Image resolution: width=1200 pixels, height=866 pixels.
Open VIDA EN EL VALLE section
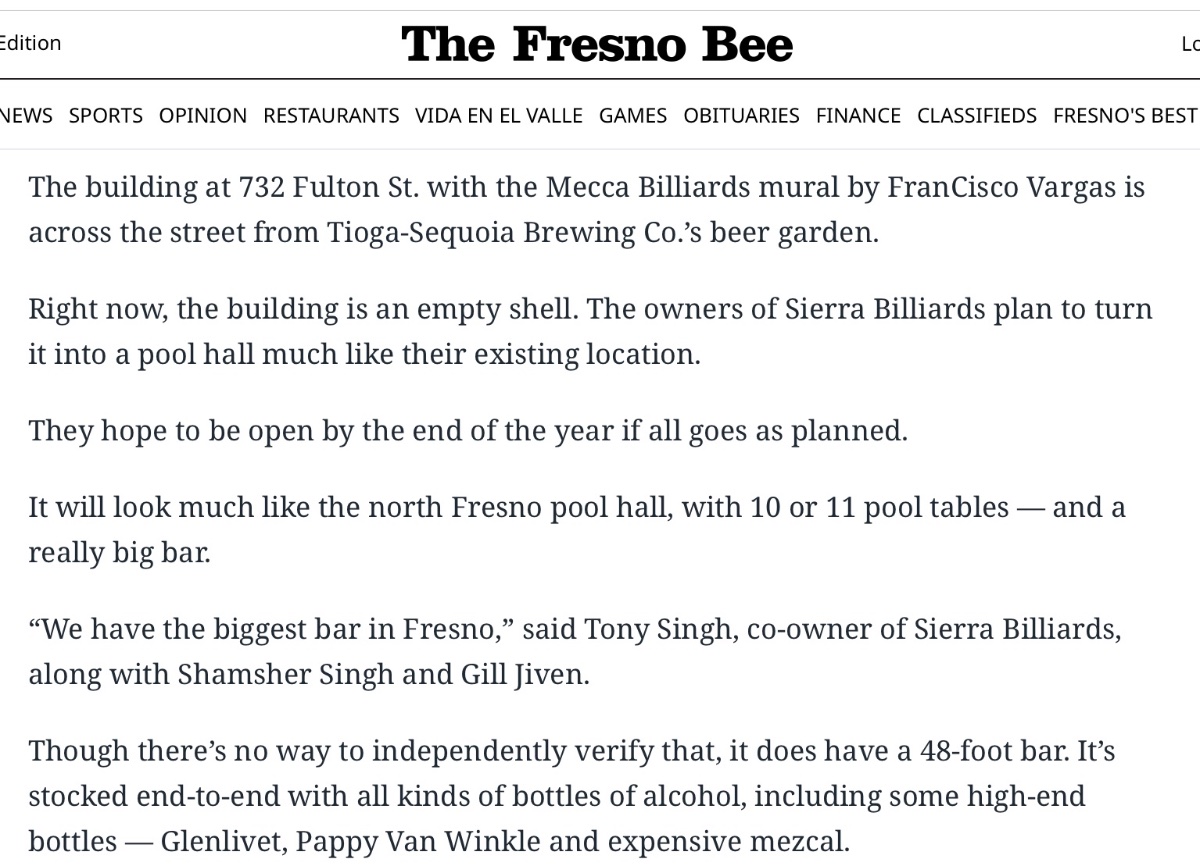click(x=499, y=115)
